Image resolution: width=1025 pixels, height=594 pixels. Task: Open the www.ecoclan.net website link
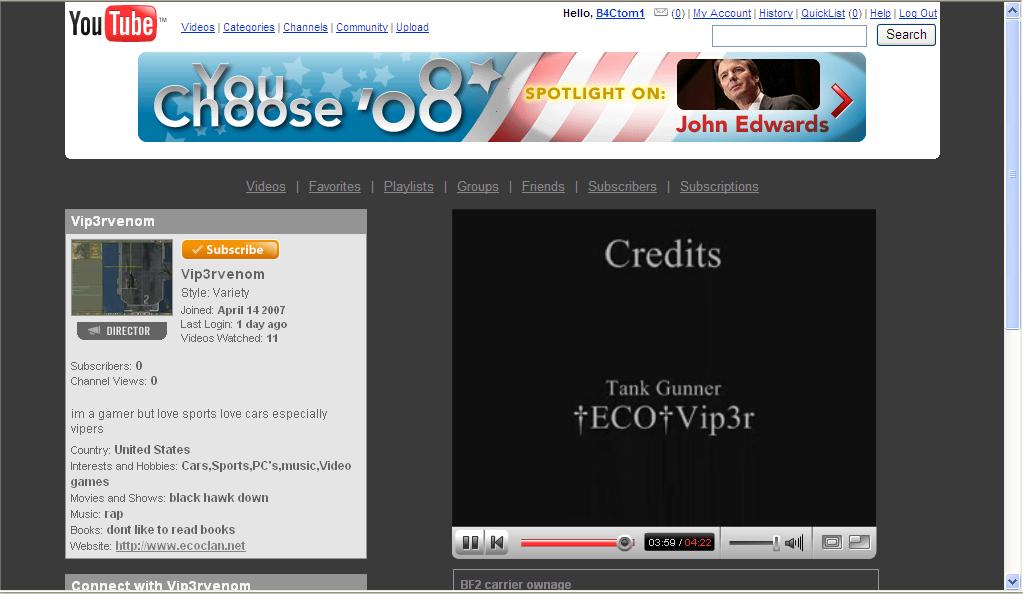click(x=180, y=546)
